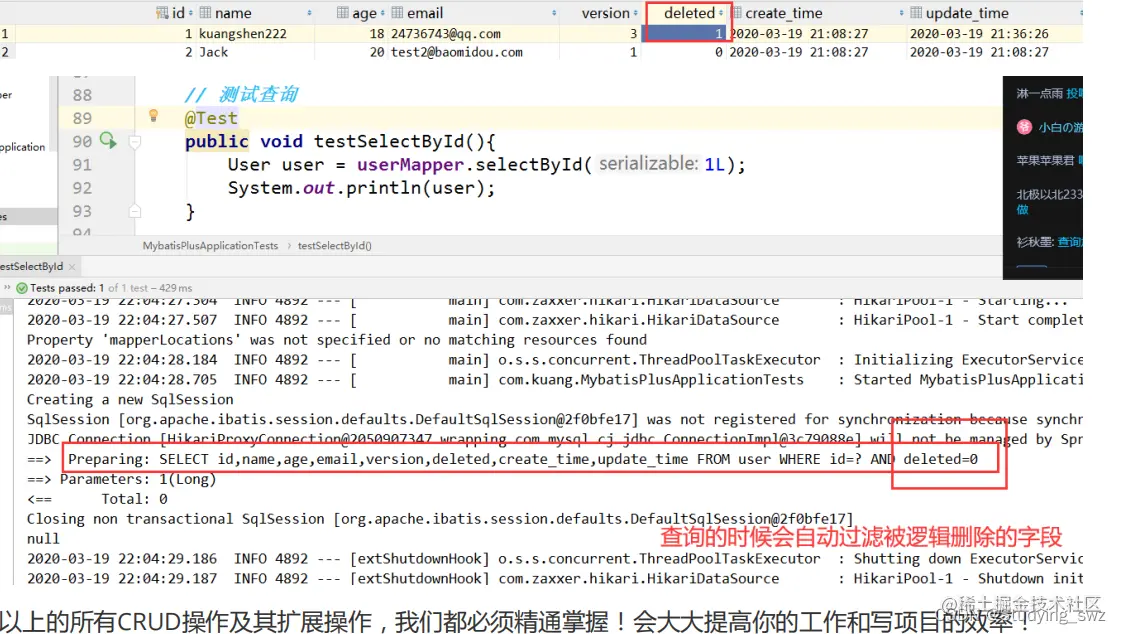
Task: Click the @Test annotation
Action: pyautogui.click(x=211, y=119)
